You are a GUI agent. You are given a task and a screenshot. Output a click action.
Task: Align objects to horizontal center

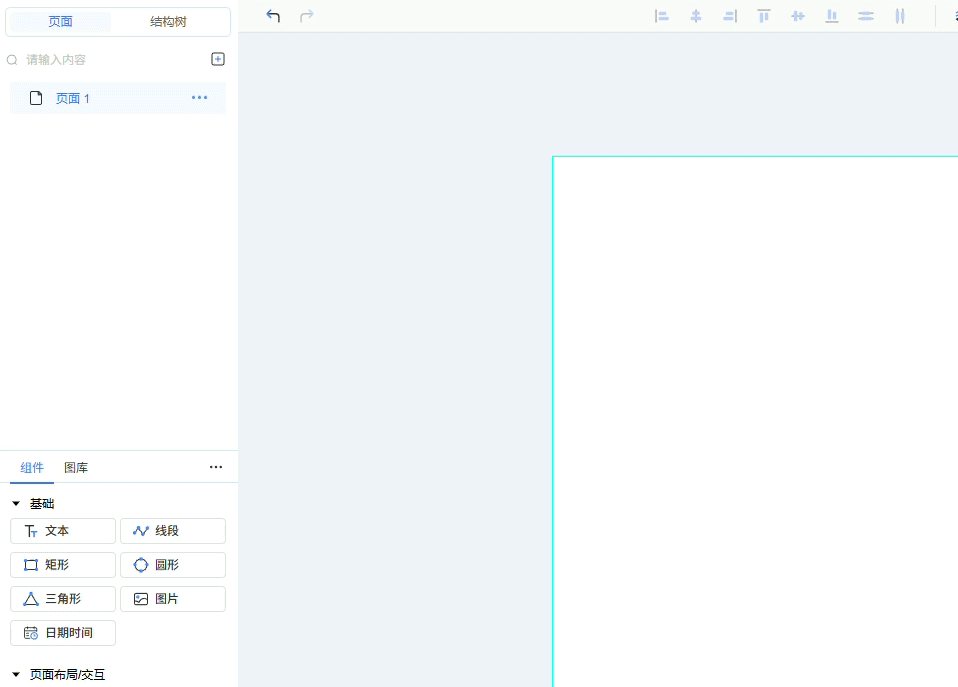(x=696, y=16)
